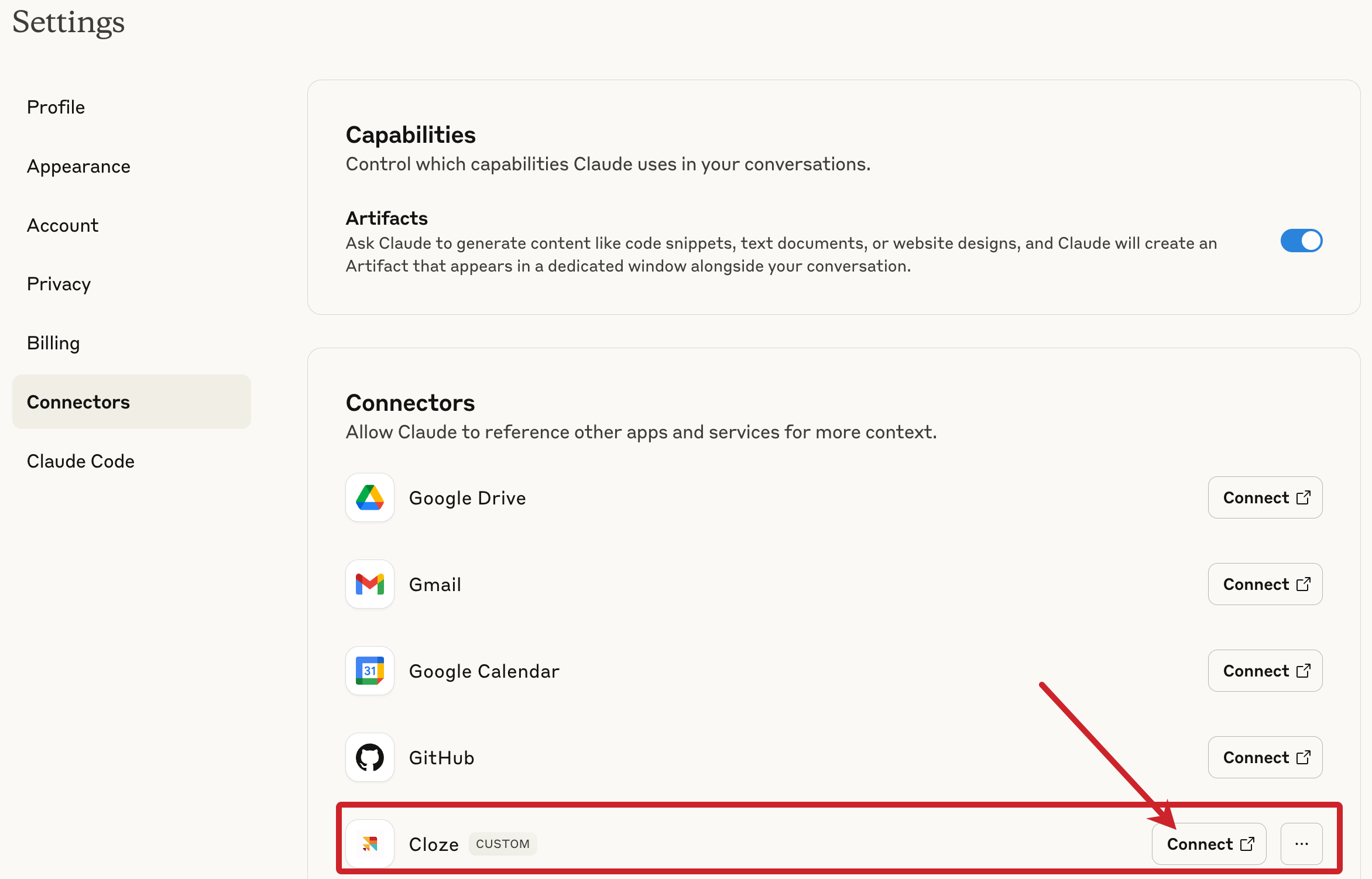Screen dimensions: 1372x879
Task: Connect the GitHub connector
Action: 1265,757
